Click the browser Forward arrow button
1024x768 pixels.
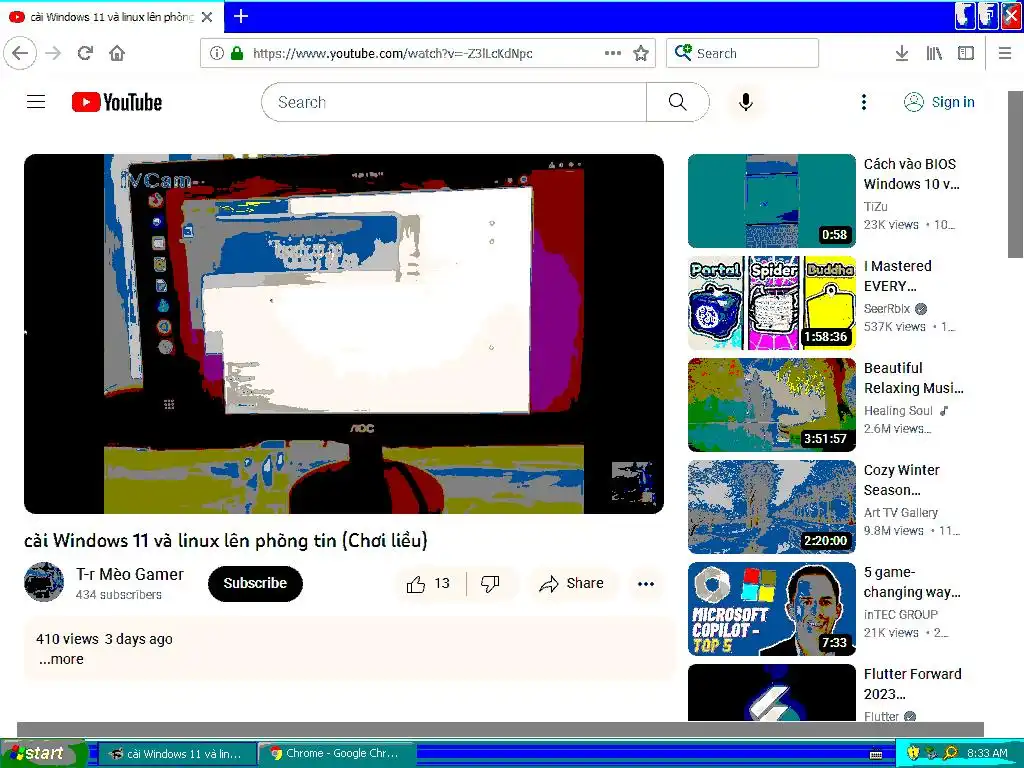(54, 53)
